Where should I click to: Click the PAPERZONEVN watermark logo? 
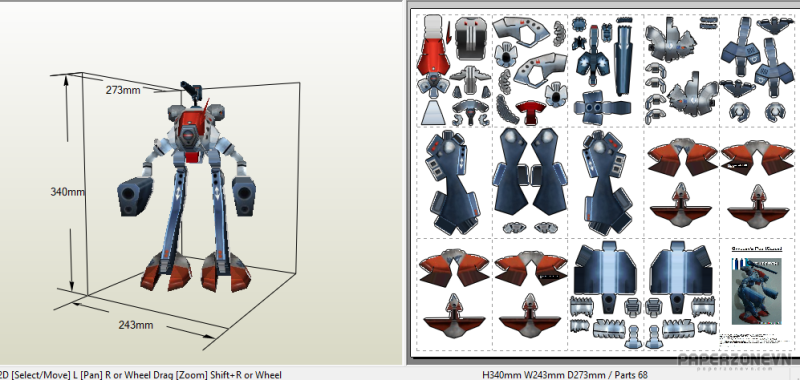735,361
